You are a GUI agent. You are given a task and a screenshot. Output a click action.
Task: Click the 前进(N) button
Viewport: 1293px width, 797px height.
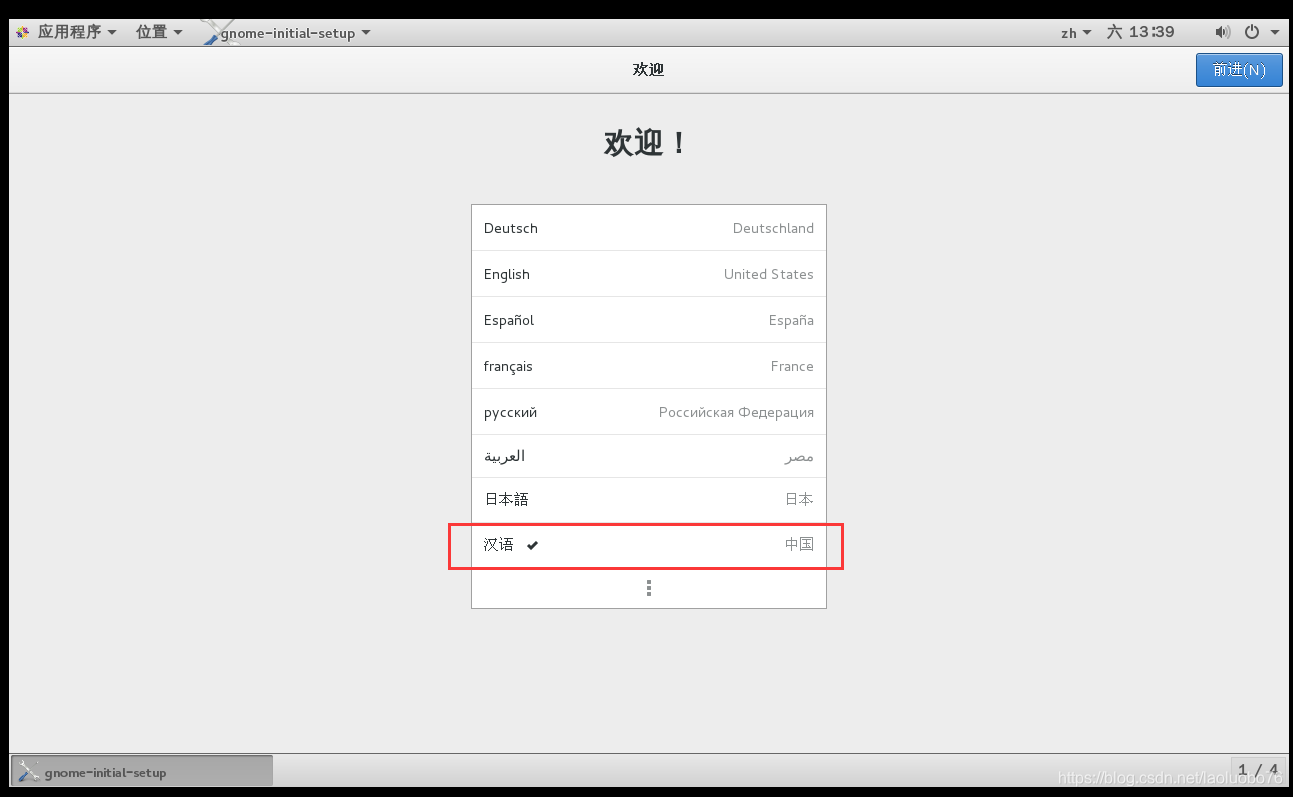click(1239, 70)
